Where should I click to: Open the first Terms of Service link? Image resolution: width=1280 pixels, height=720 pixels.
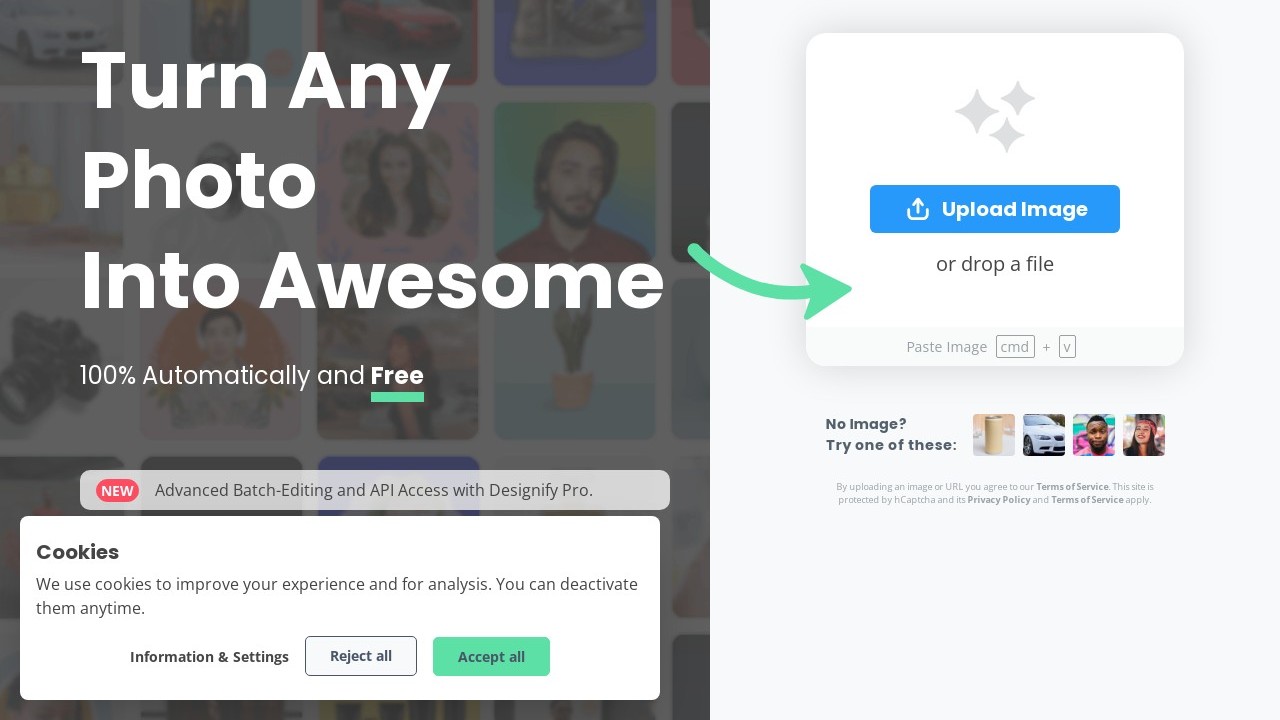(1072, 487)
